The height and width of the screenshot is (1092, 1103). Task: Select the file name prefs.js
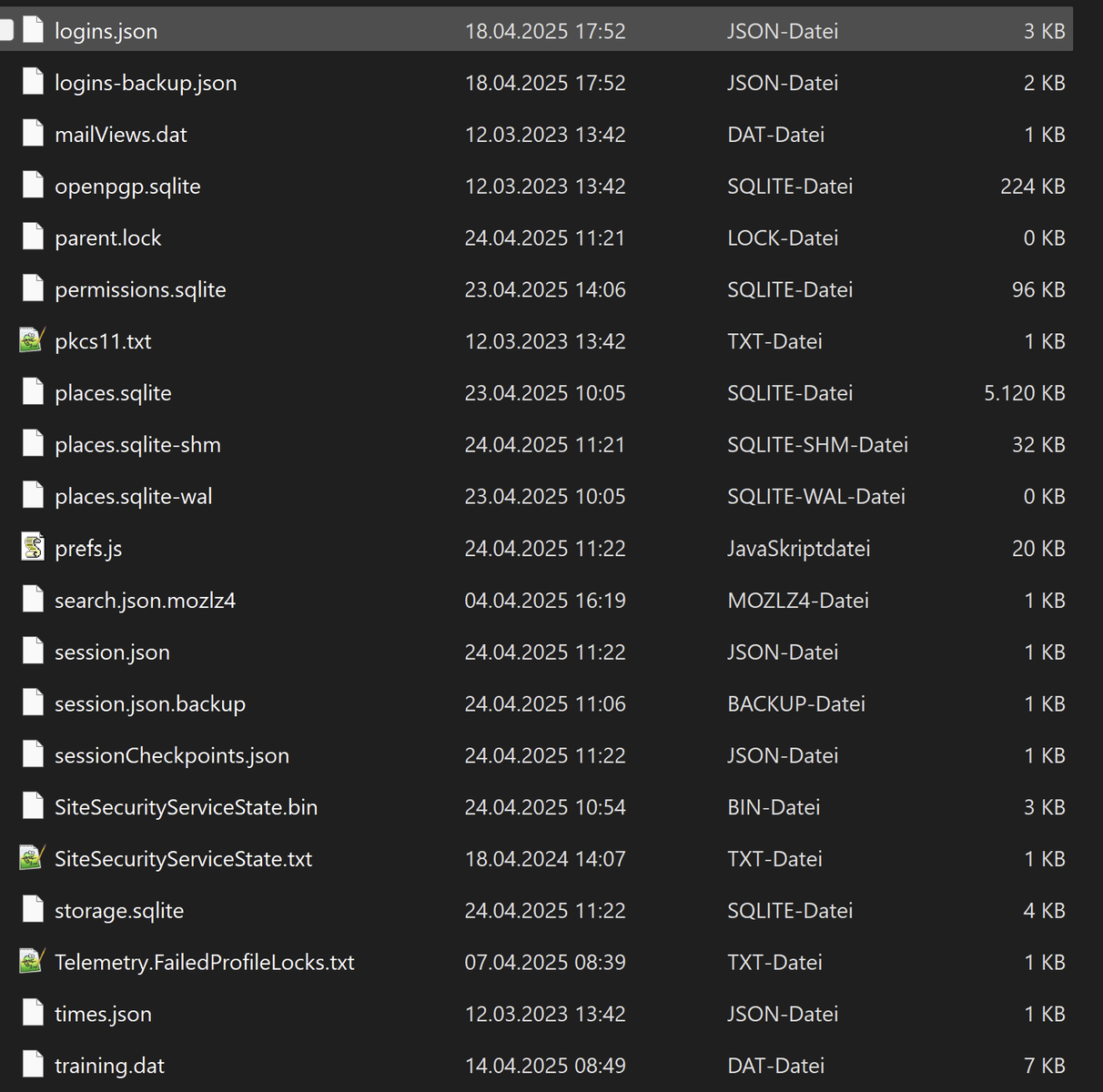click(x=88, y=549)
